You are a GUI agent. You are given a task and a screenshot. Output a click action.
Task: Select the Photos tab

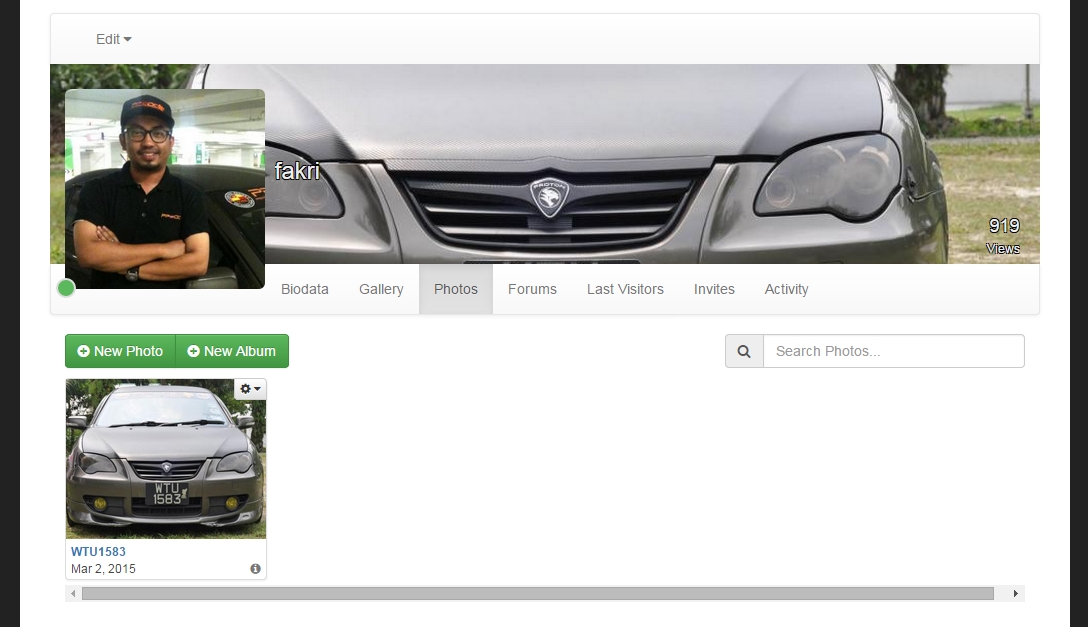(x=456, y=289)
